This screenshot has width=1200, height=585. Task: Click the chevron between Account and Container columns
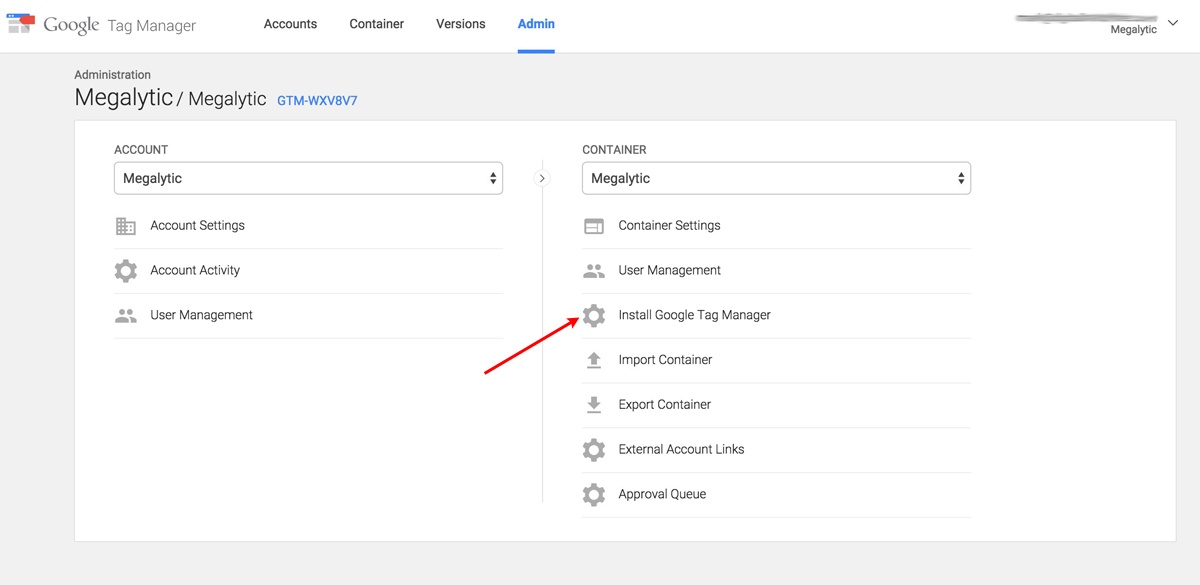pyautogui.click(x=542, y=179)
